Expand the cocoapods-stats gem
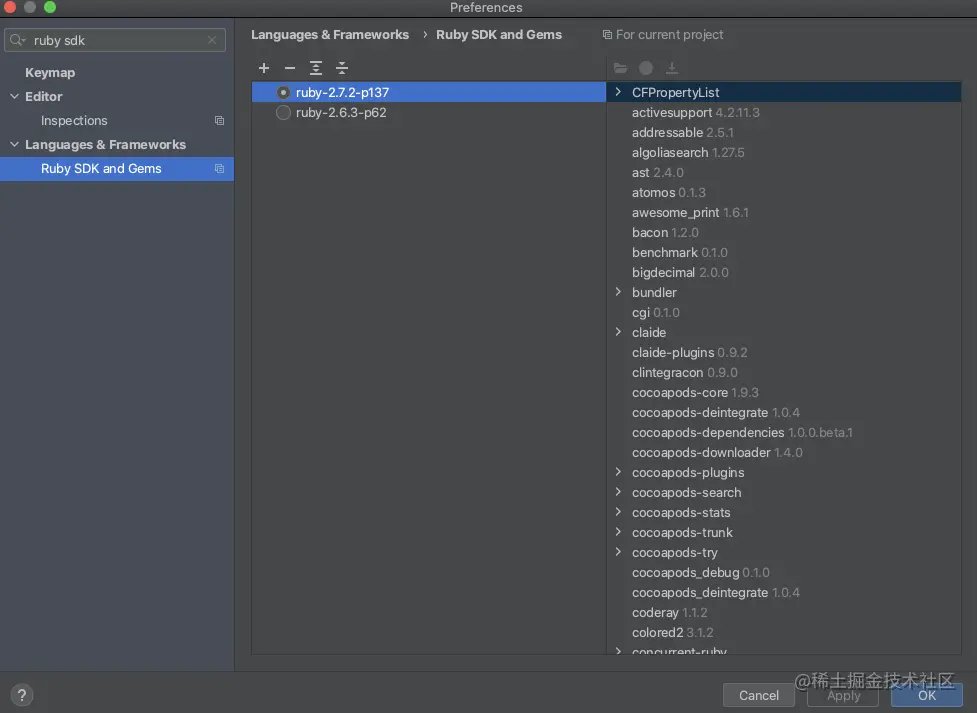The height and width of the screenshot is (713, 977). coord(618,512)
